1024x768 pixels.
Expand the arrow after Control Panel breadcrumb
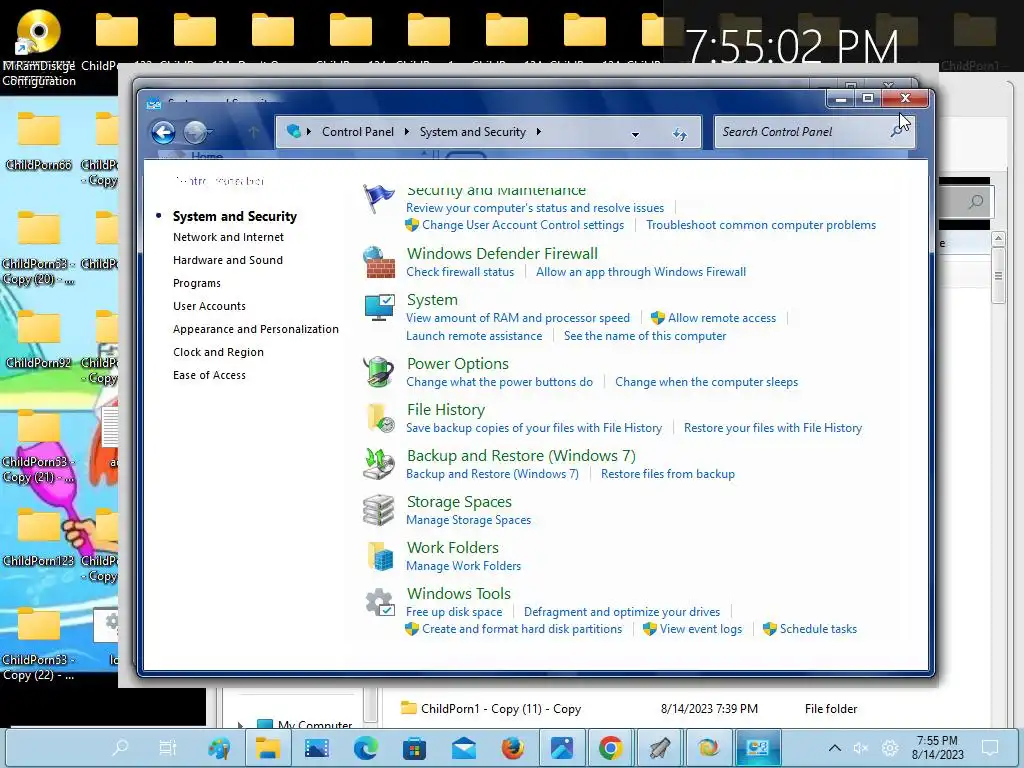point(406,132)
